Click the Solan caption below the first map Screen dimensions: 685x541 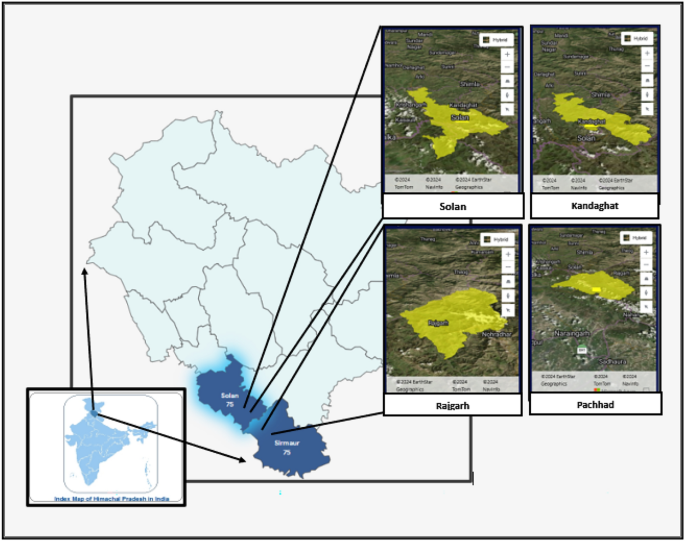pos(453,206)
